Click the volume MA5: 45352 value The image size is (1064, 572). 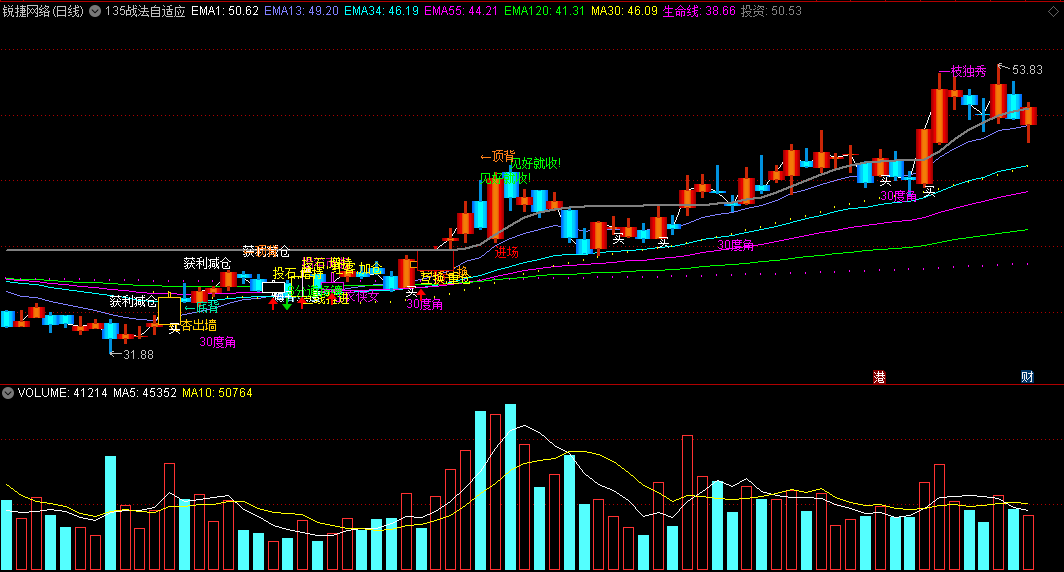(145, 393)
